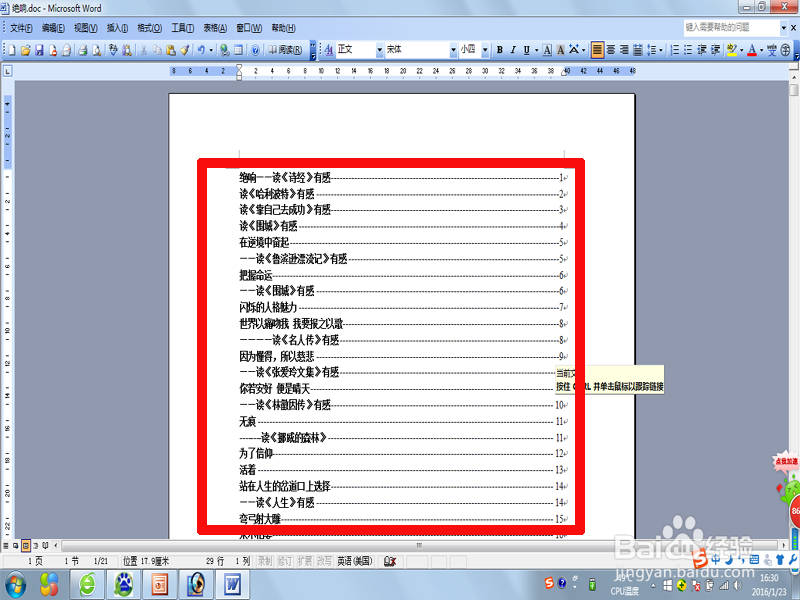The height and width of the screenshot is (600, 800).
Task: Open Print Preview magnifier icon
Action: 96,50
